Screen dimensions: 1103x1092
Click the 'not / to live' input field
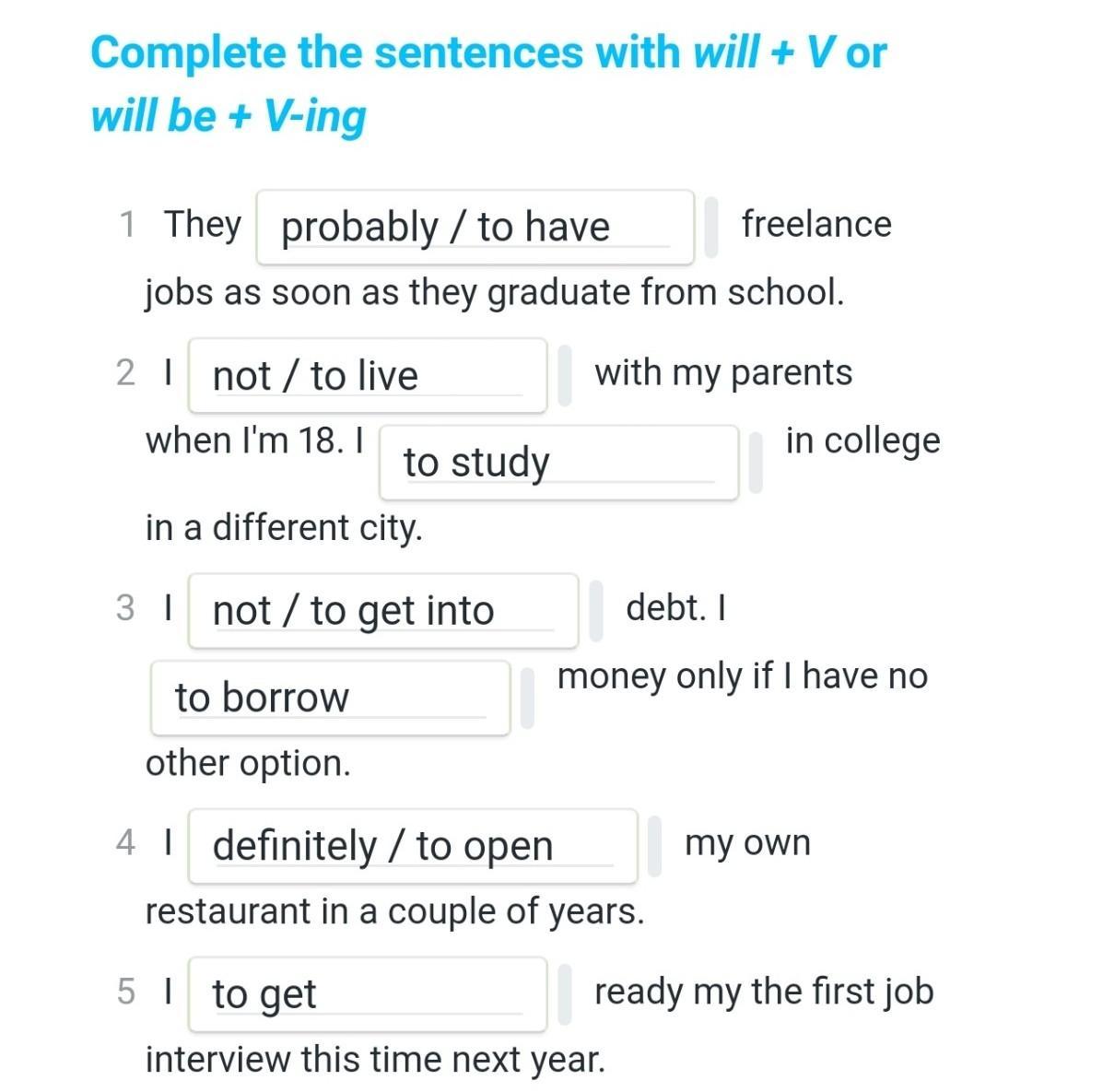click(x=368, y=376)
